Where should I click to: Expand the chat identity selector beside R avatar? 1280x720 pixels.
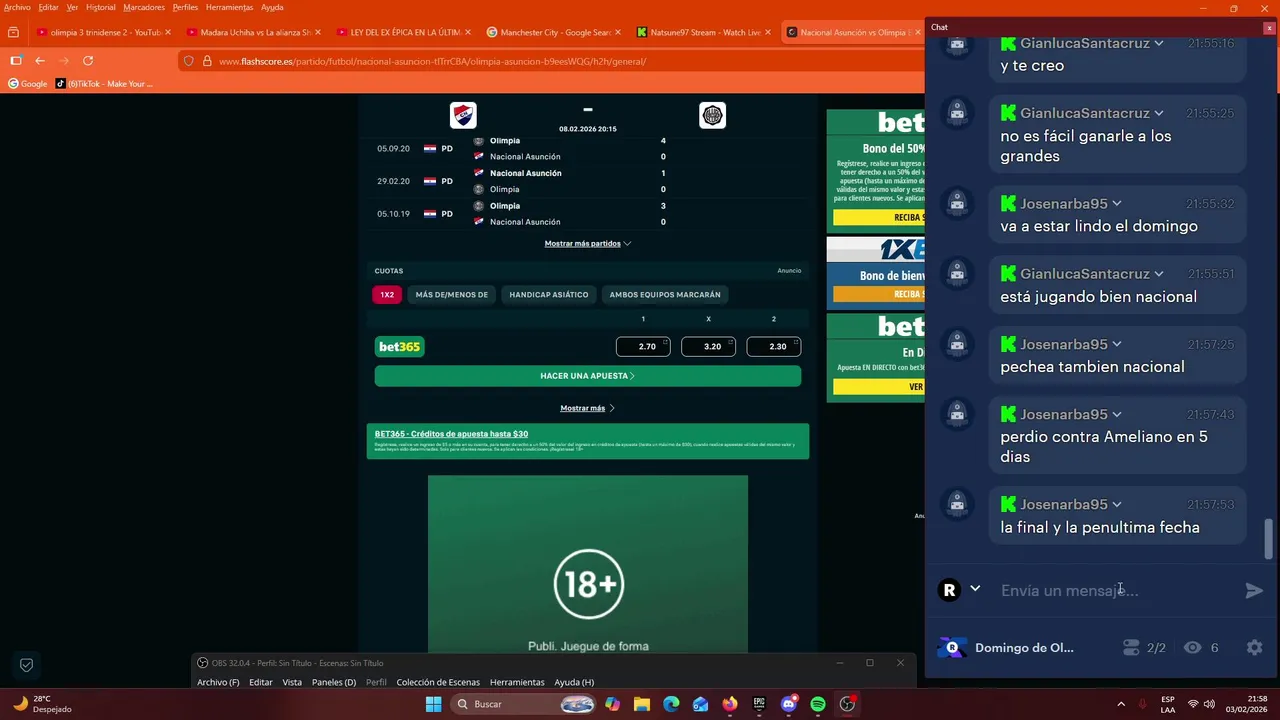pyautogui.click(x=975, y=589)
